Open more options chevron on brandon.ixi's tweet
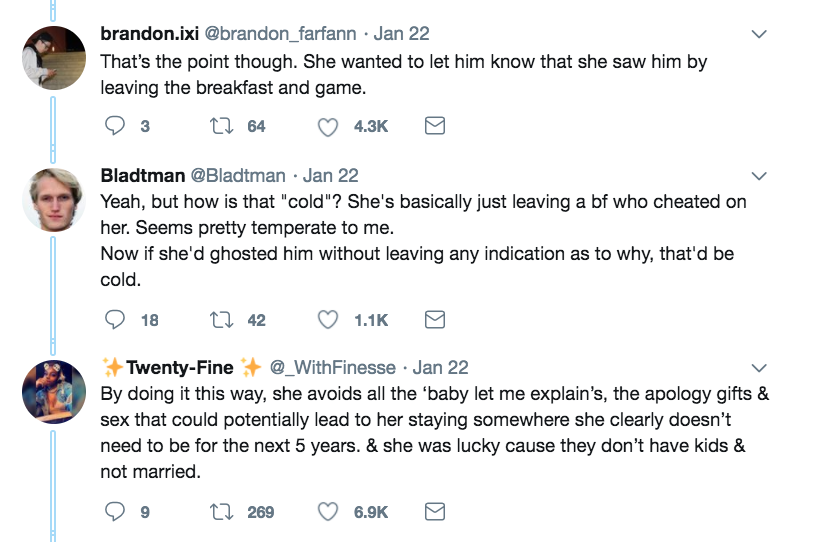 (x=759, y=35)
